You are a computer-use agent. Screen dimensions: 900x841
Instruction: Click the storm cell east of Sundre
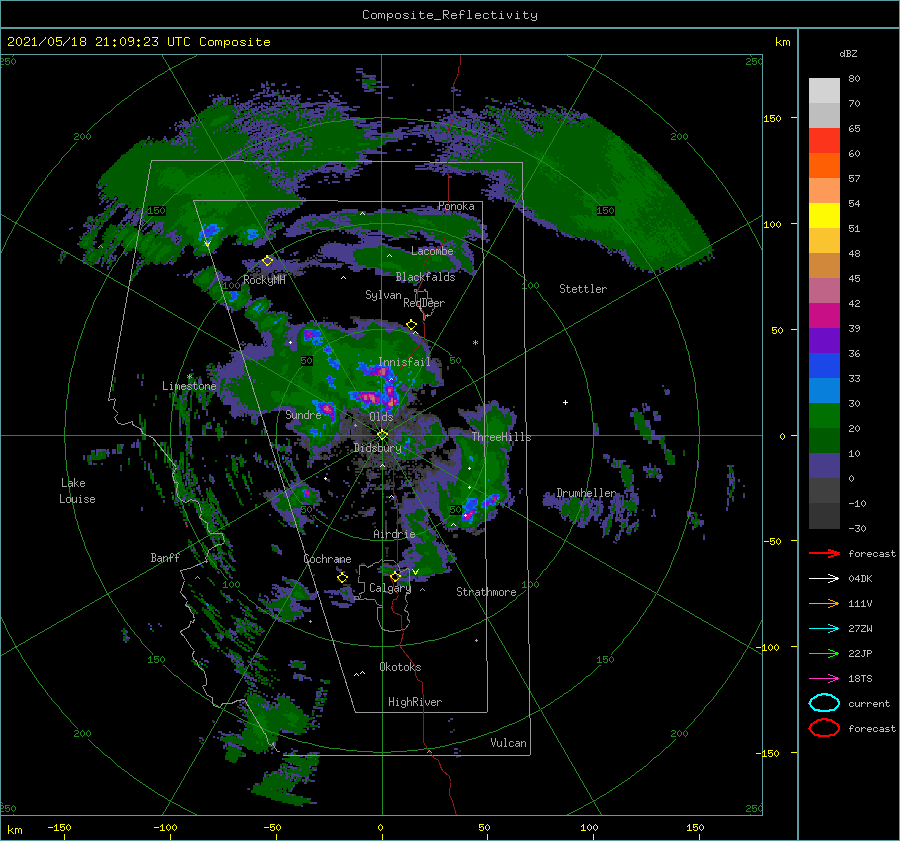(327, 409)
